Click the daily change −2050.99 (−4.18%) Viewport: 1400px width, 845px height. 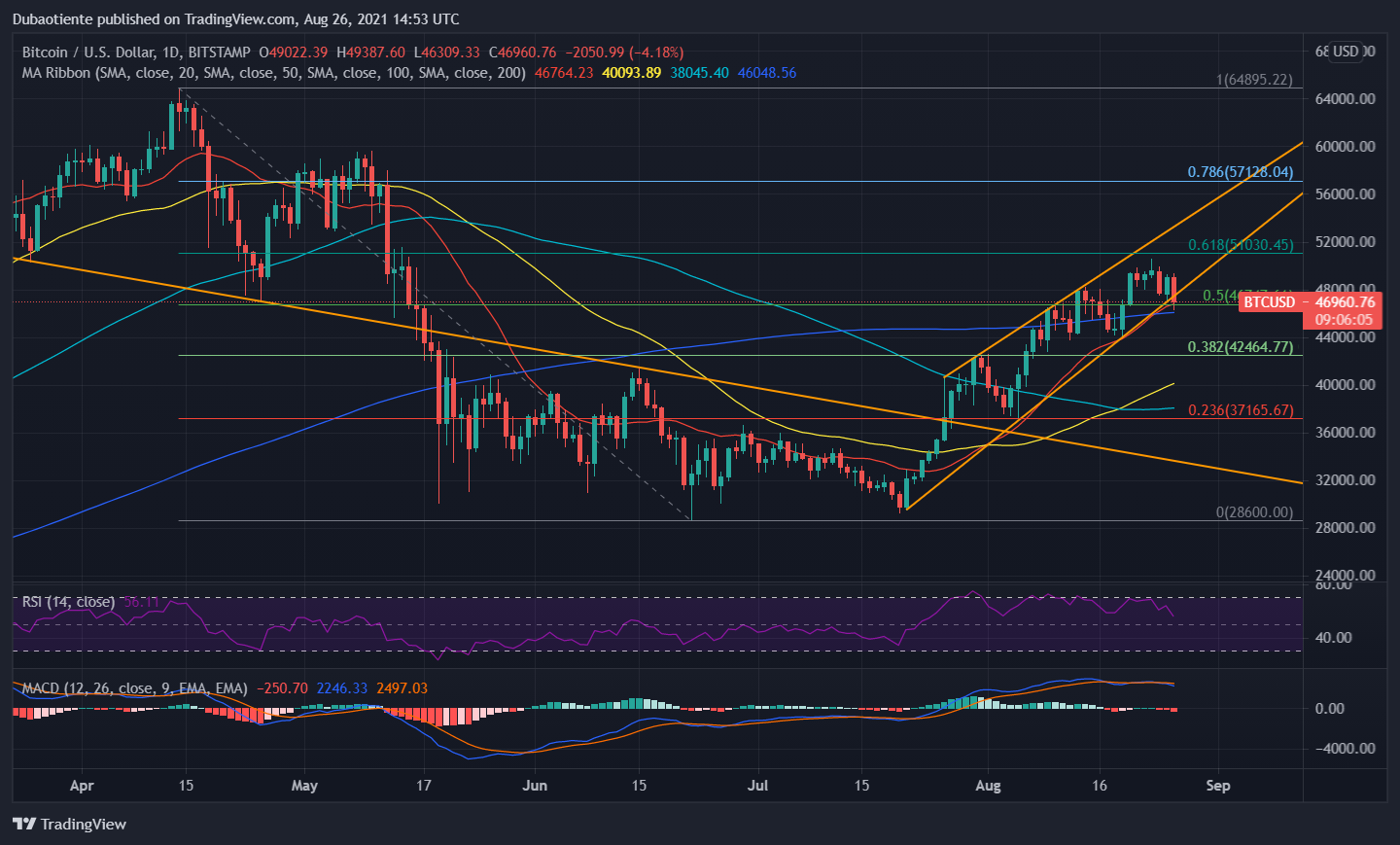click(x=623, y=52)
